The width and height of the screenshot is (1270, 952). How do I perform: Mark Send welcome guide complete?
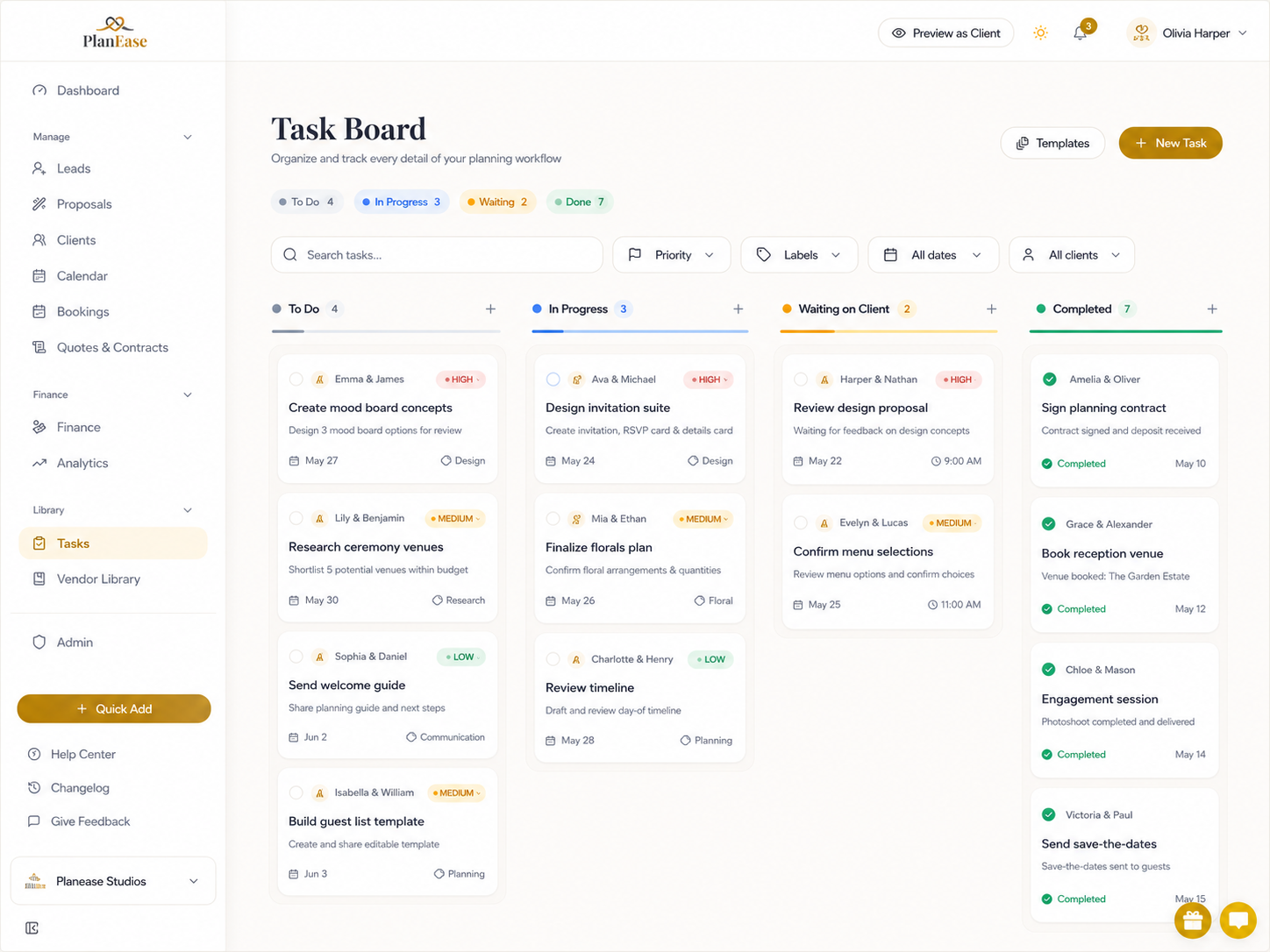coord(296,657)
